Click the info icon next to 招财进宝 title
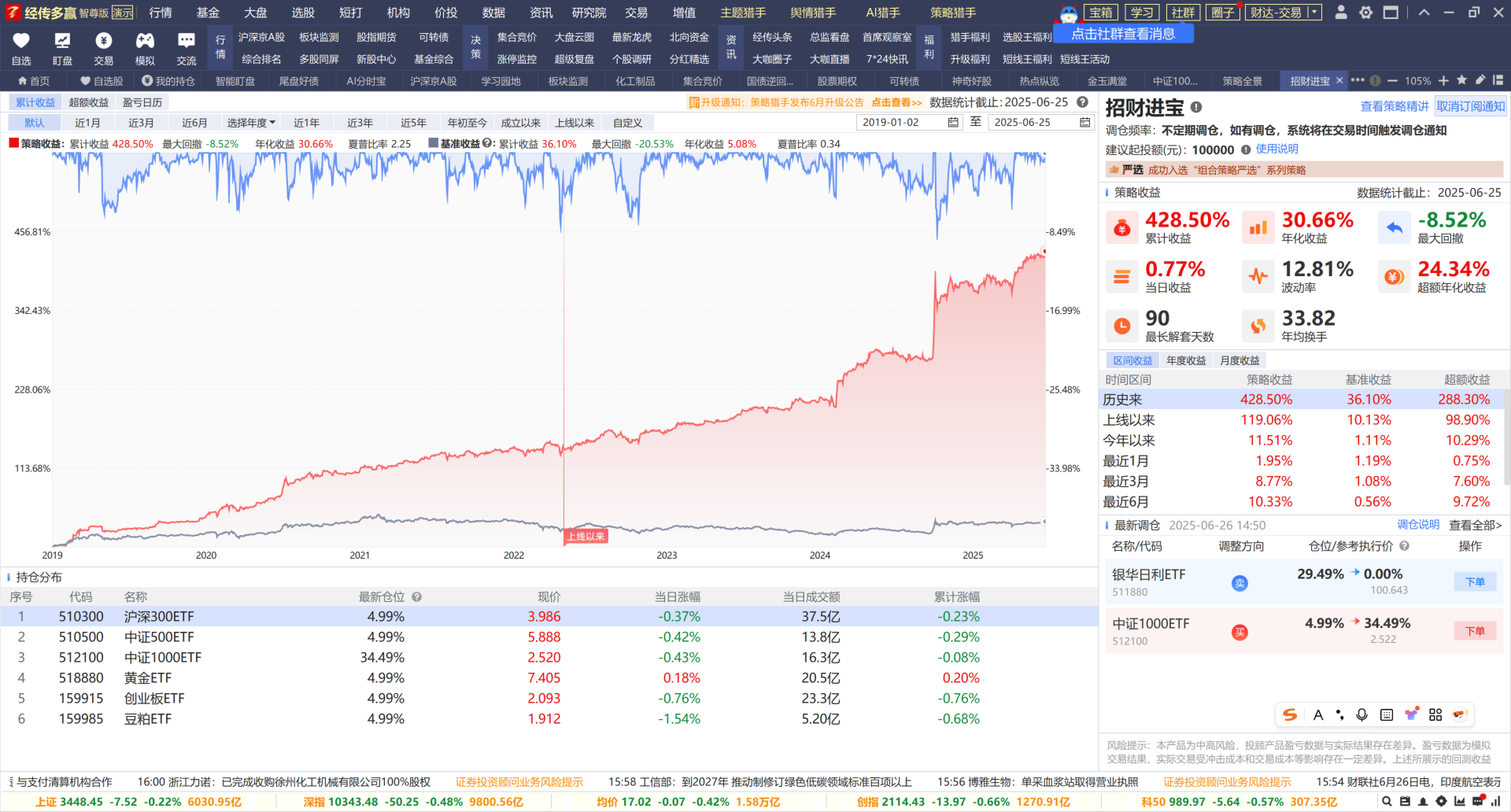 pyautogui.click(x=1195, y=107)
